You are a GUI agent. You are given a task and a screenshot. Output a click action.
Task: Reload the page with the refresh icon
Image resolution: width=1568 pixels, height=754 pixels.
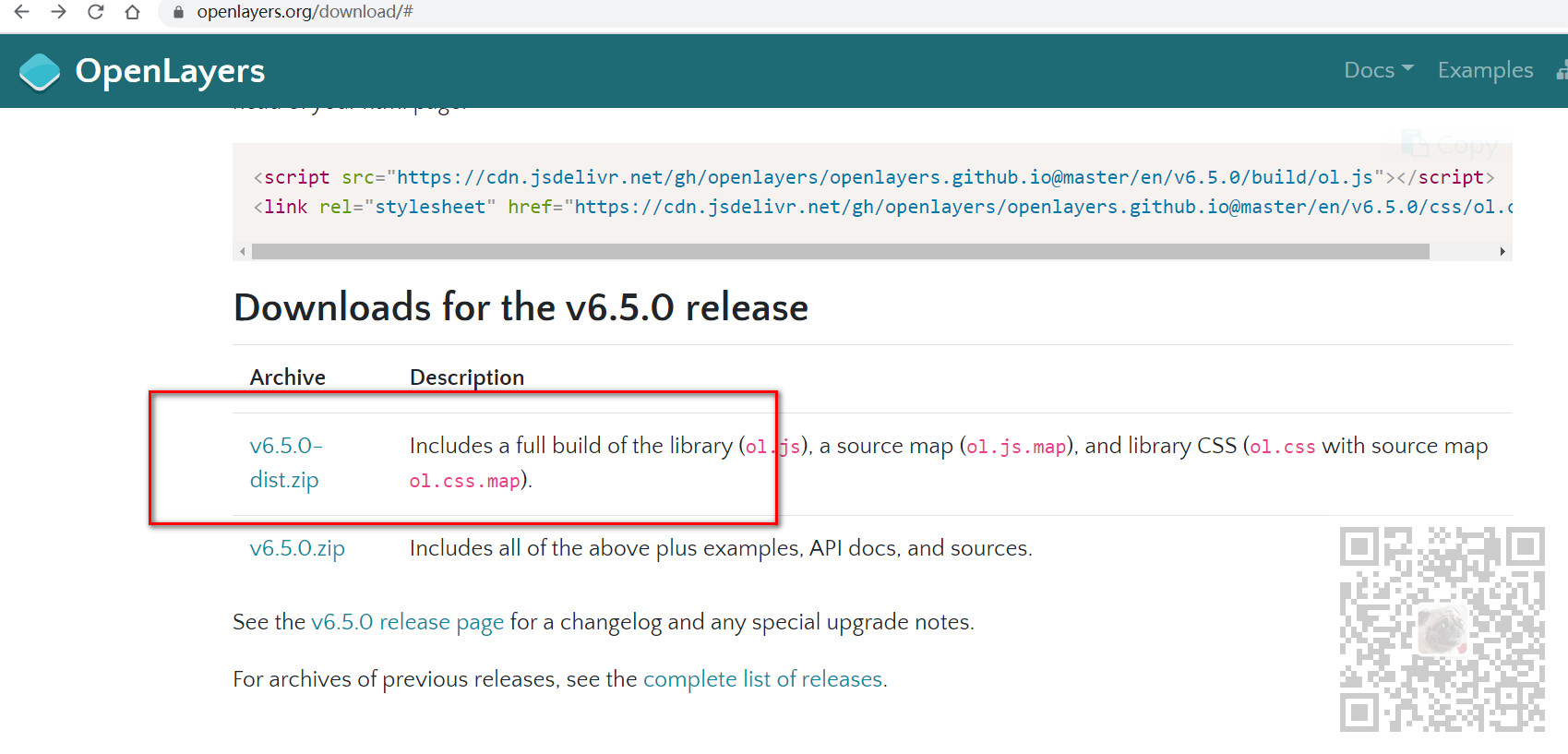pos(95,12)
